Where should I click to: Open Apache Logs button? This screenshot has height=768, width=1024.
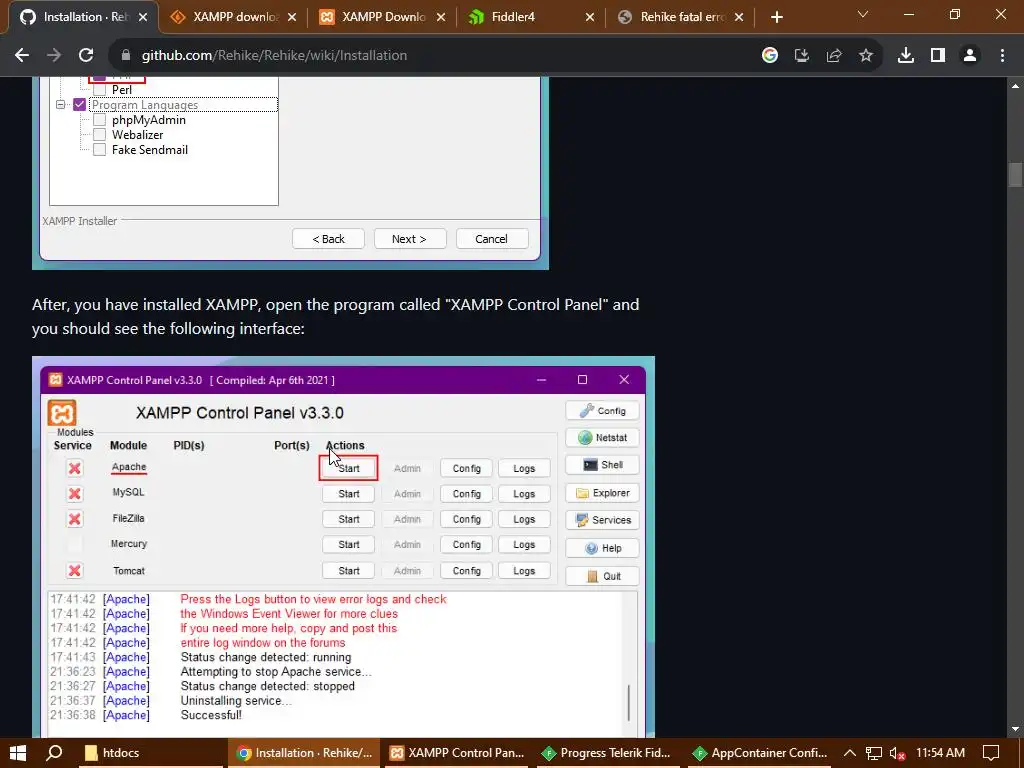point(524,468)
